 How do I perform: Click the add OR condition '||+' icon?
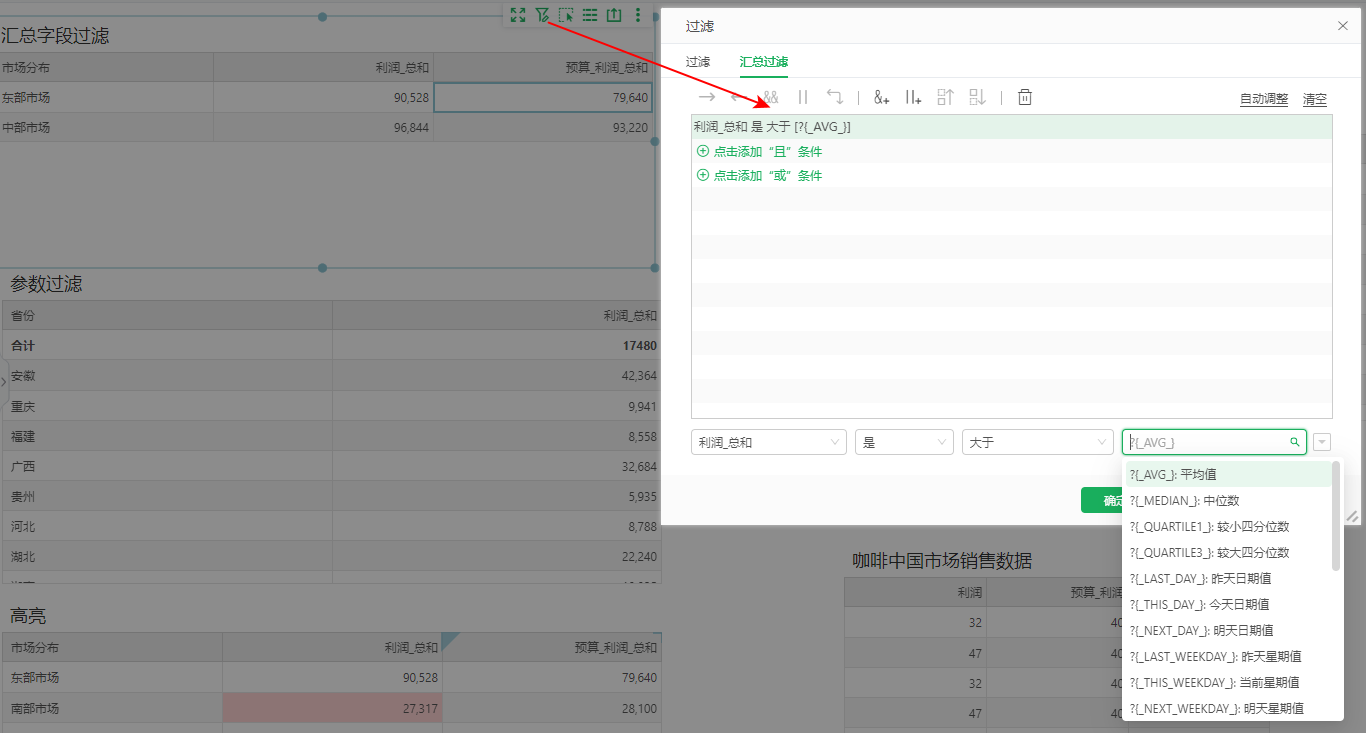click(x=913, y=97)
